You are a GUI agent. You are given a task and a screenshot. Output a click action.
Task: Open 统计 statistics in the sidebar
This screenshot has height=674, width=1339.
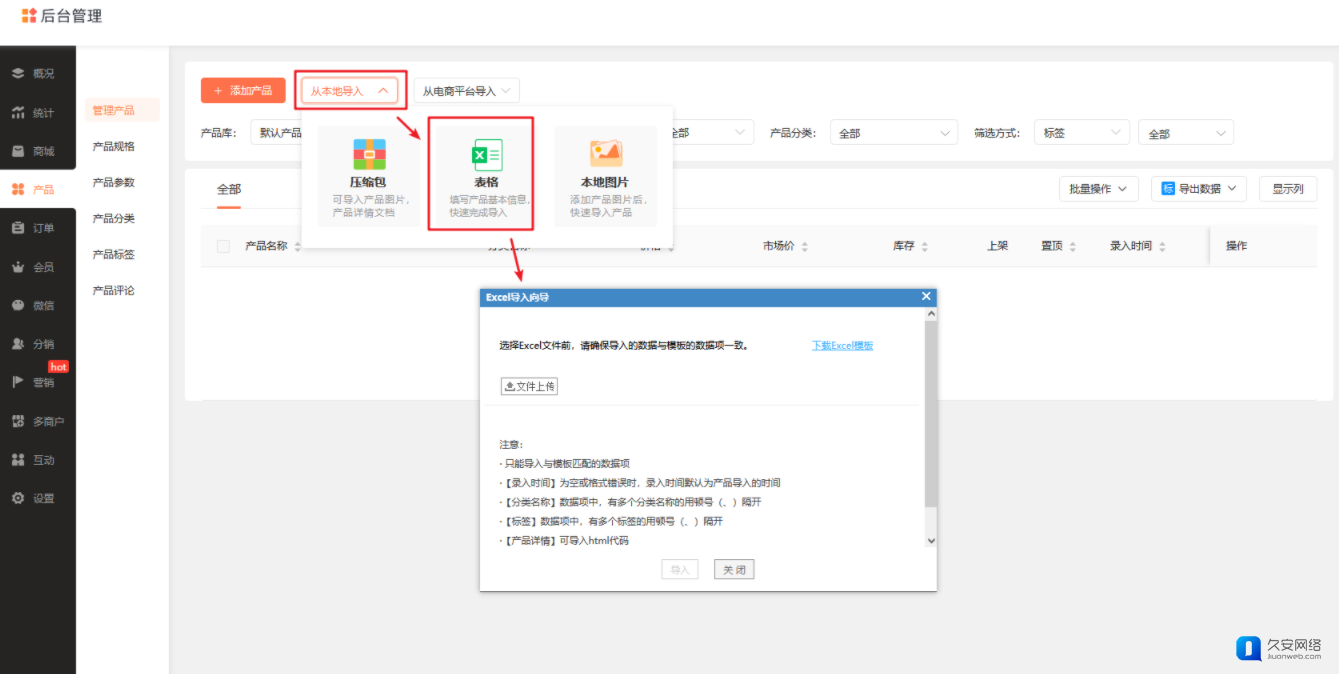(37, 113)
